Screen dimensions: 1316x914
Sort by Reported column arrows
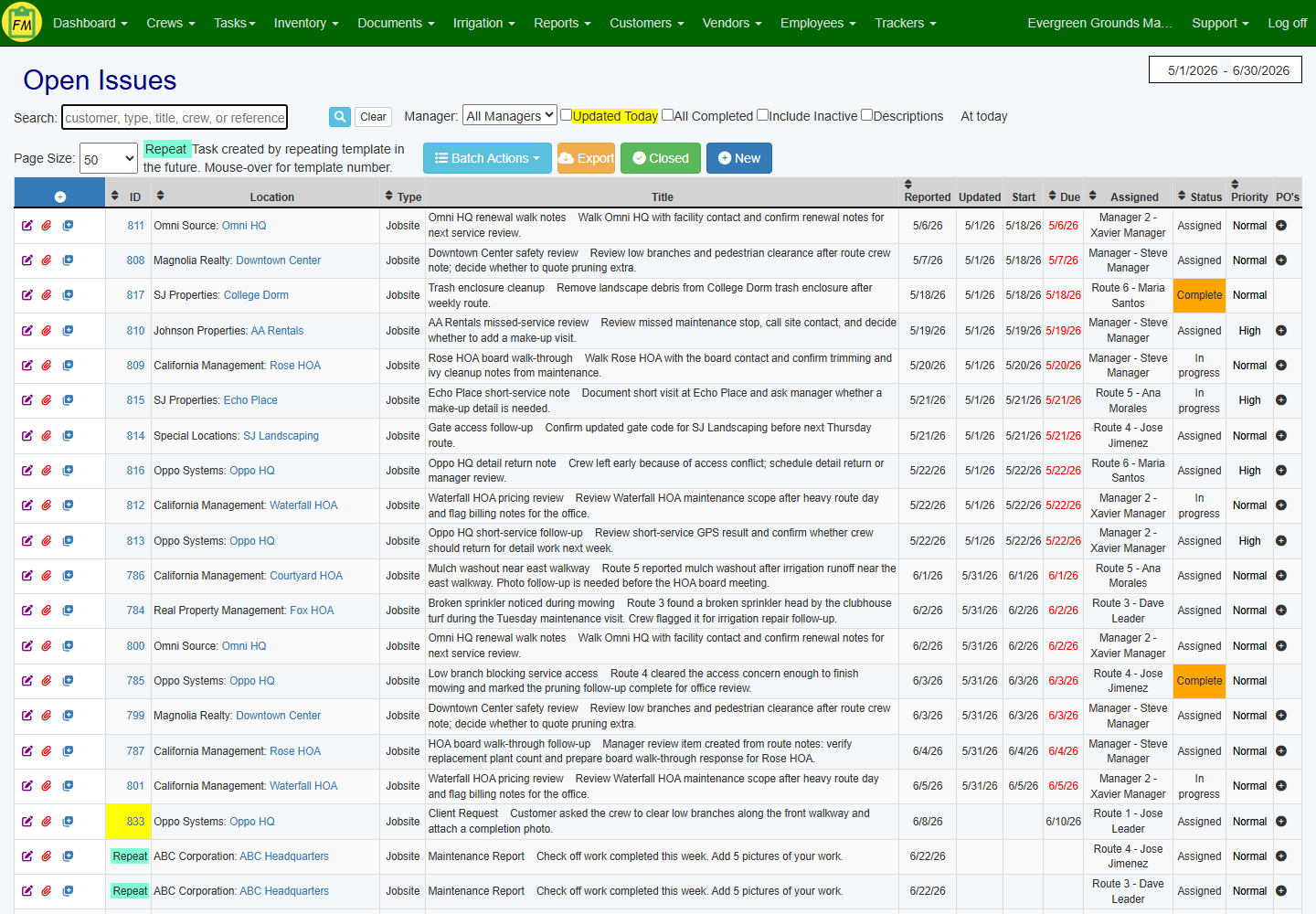click(x=908, y=185)
